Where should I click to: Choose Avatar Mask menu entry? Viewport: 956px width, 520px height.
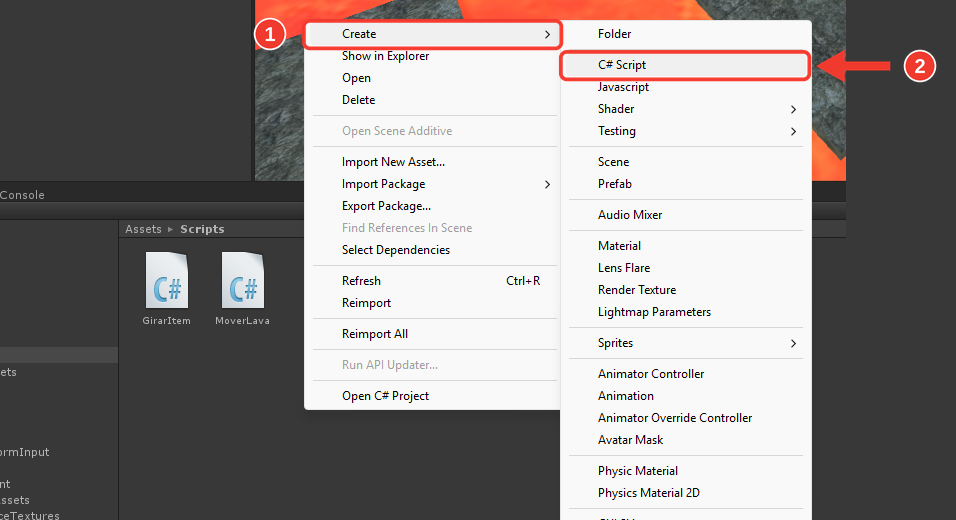click(x=685, y=440)
